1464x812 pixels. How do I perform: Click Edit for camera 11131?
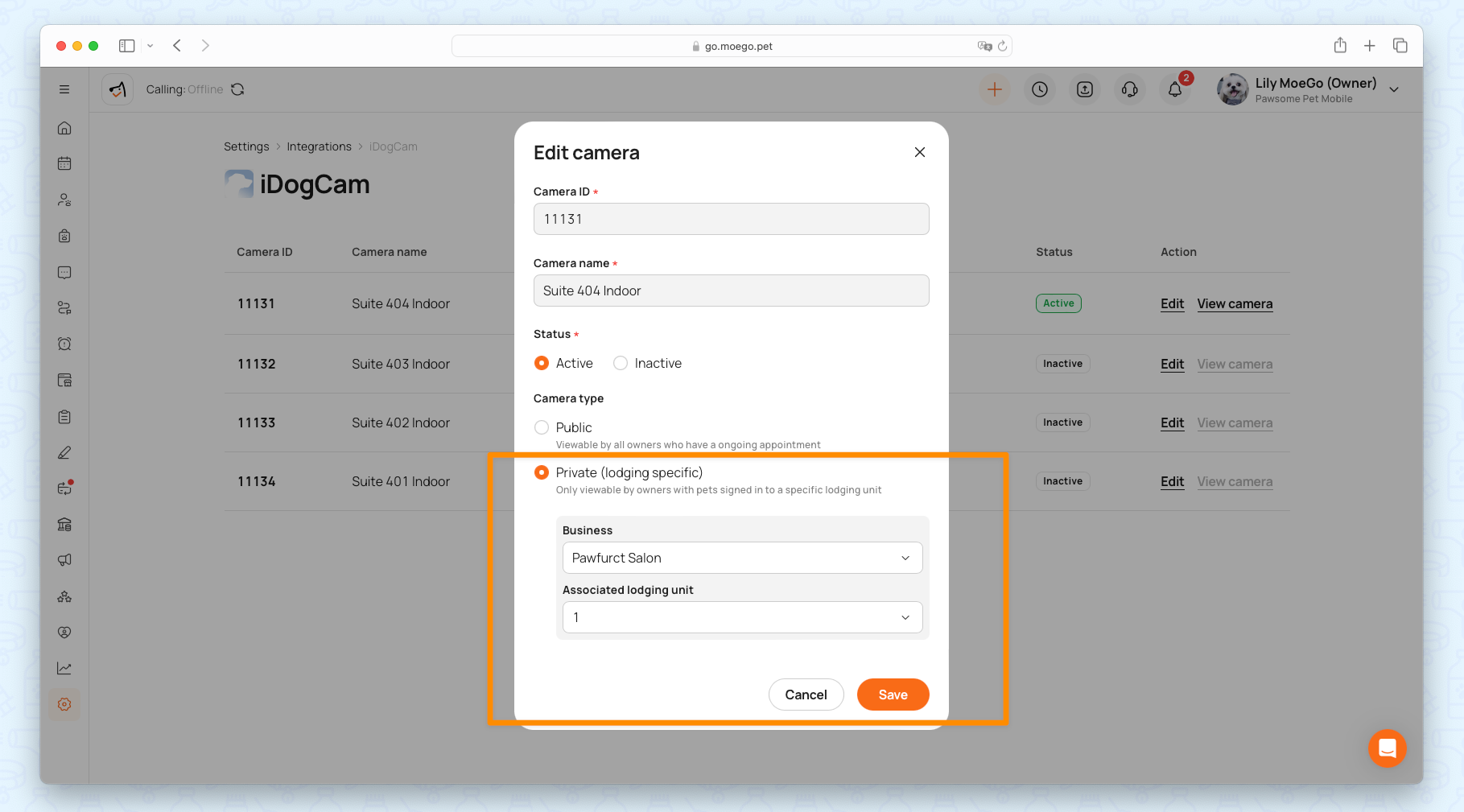[1172, 303]
